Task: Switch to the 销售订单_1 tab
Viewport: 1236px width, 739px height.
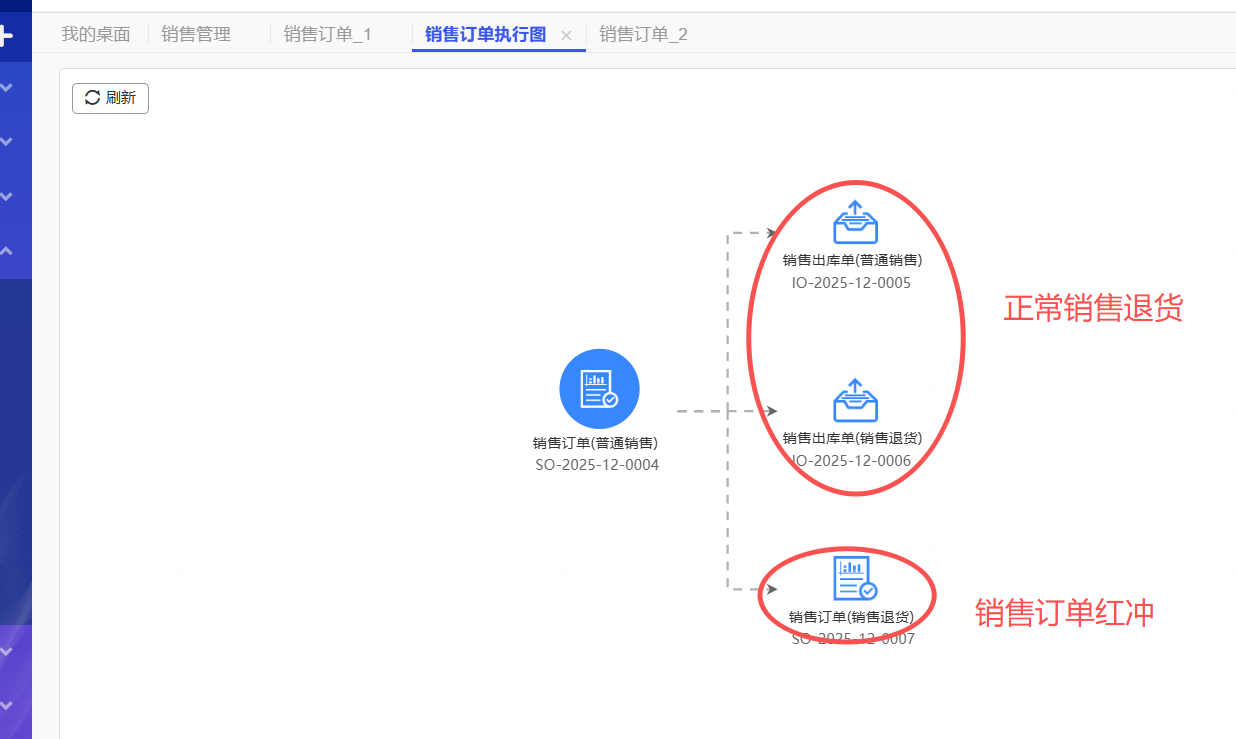Action: (327, 35)
